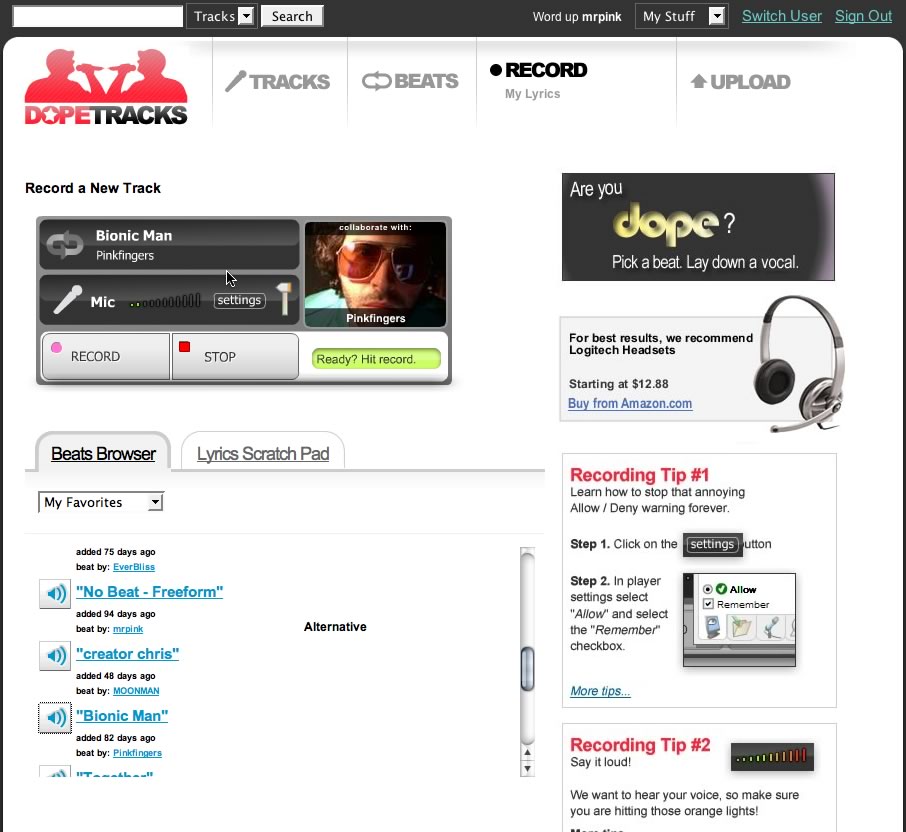Screen dimensions: 906x832
Task: Click the search text field
Action: click(x=98, y=16)
